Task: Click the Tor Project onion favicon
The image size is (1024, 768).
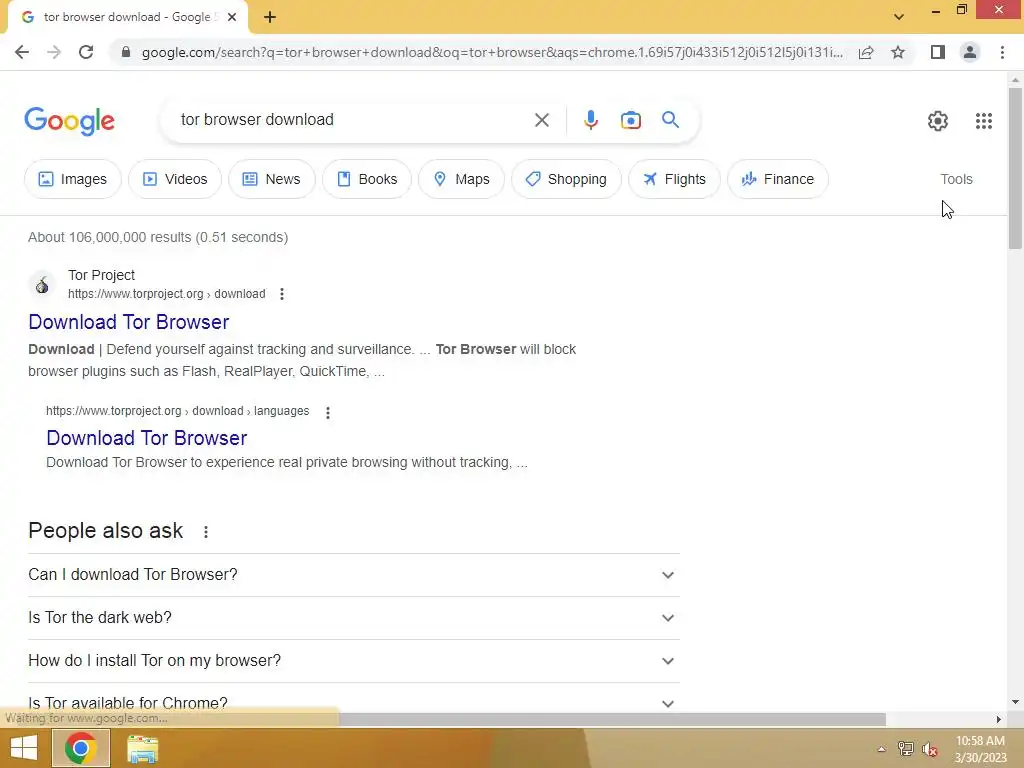Action: (x=42, y=285)
